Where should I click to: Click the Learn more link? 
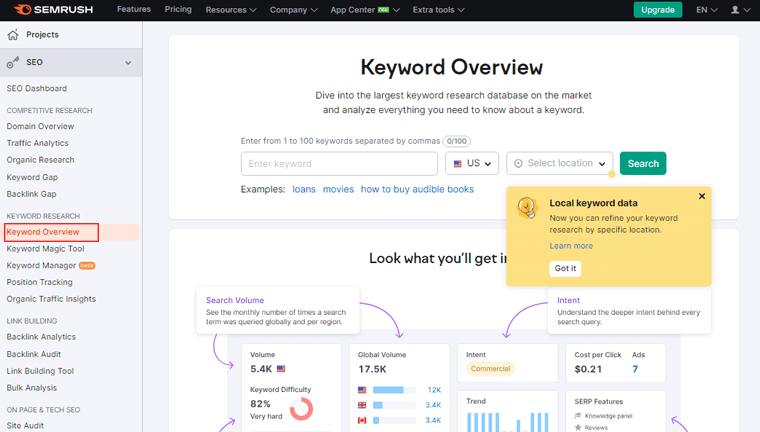(x=571, y=246)
